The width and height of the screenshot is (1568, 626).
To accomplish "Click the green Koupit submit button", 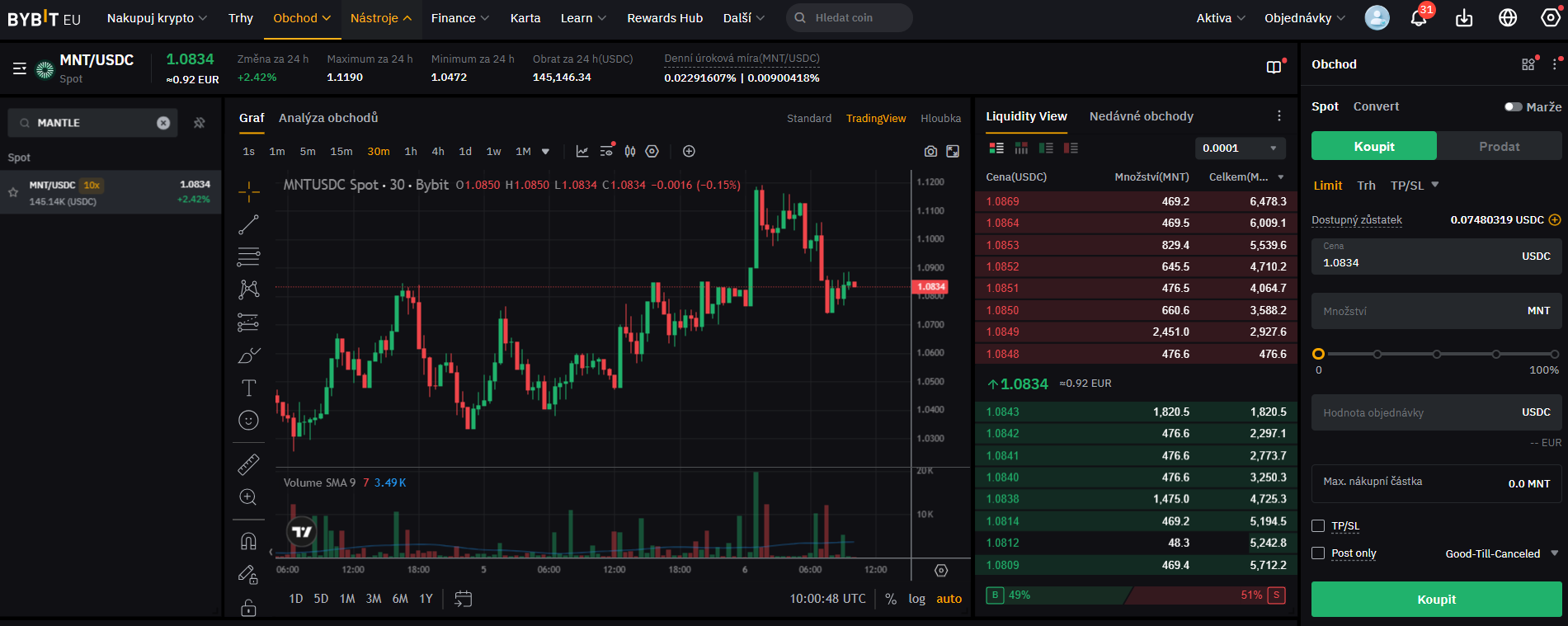I will click(1436, 600).
